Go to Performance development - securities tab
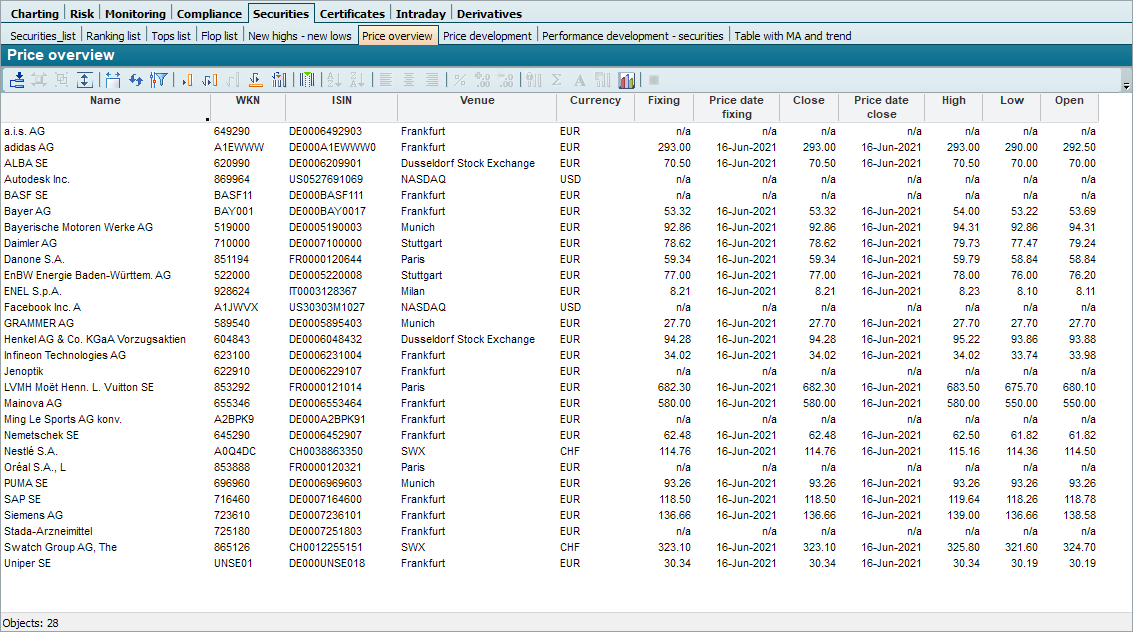Image resolution: width=1133 pixels, height=632 pixels. click(632, 36)
